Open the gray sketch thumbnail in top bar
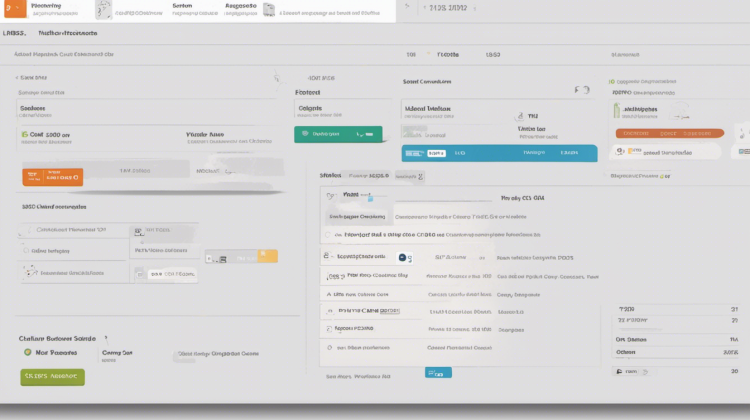This screenshot has width=750, height=420. (103, 10)
